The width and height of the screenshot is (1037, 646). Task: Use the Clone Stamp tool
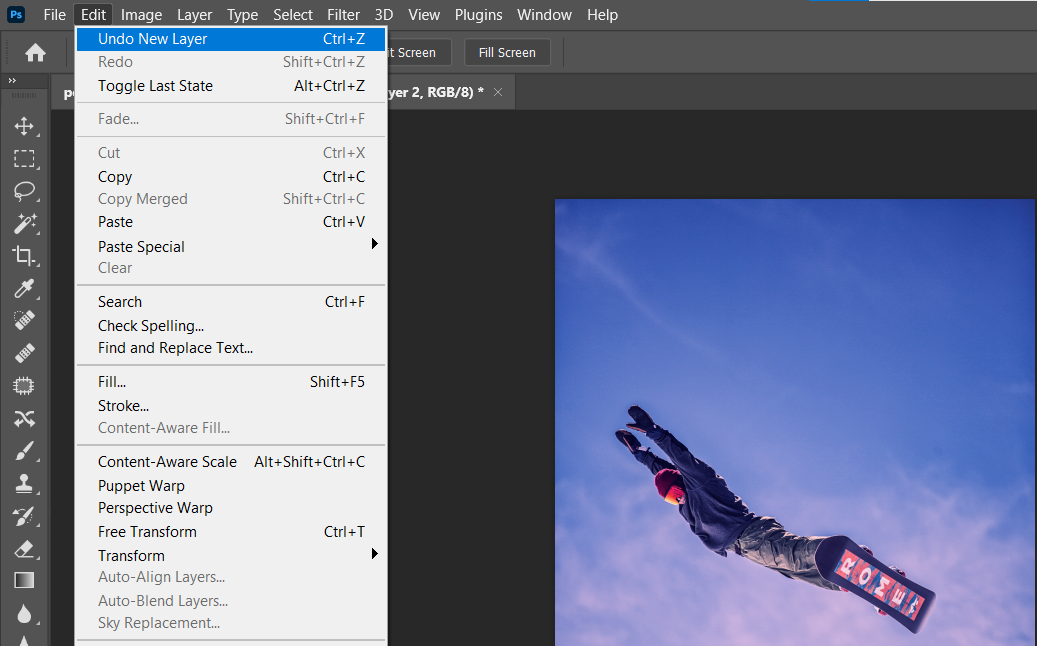click(24, 483)
